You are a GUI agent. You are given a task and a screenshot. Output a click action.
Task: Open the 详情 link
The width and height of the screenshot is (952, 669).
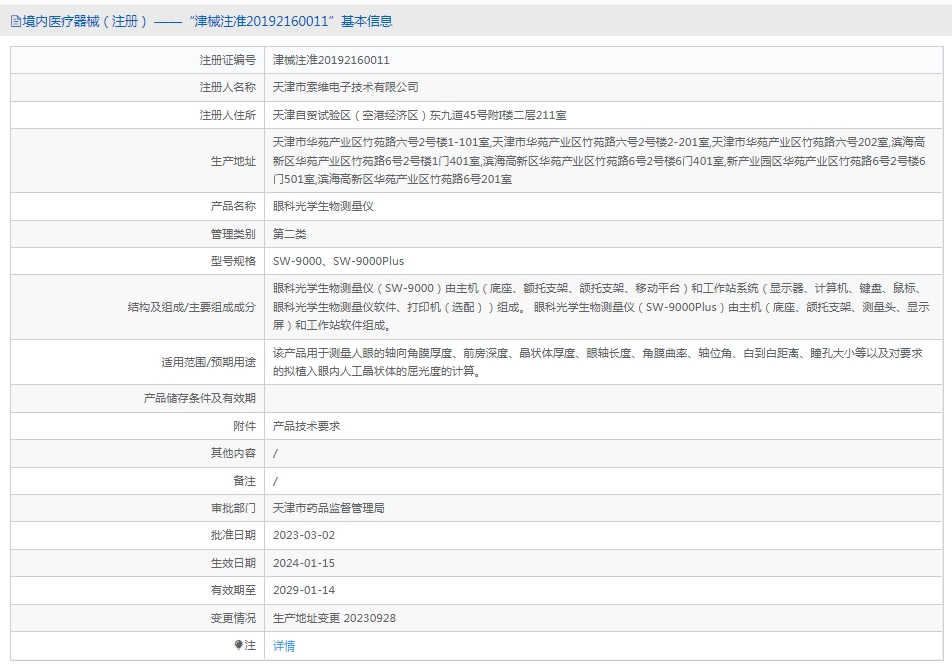click(284, 646)
